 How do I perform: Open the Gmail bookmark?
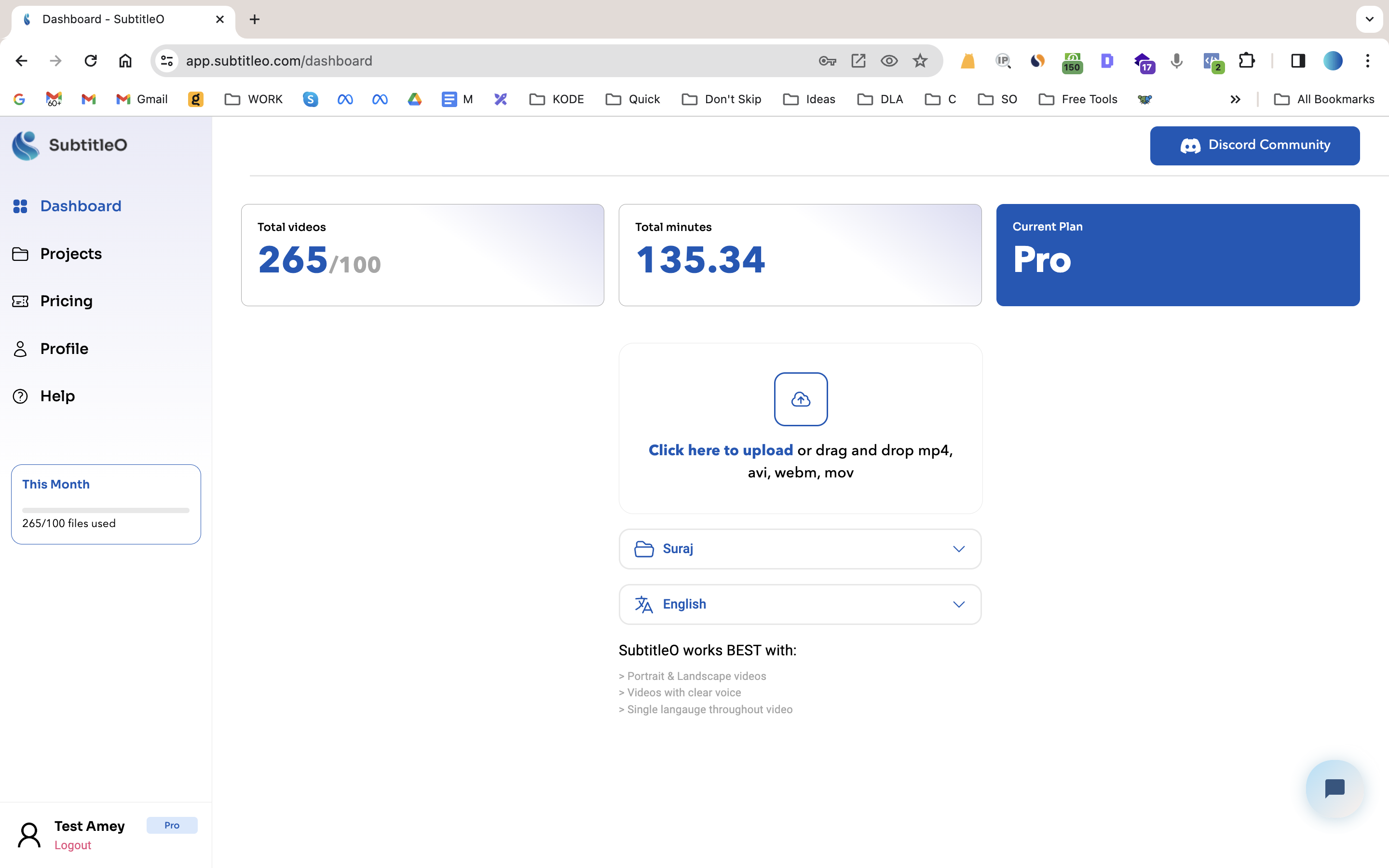tap(142, 99)
